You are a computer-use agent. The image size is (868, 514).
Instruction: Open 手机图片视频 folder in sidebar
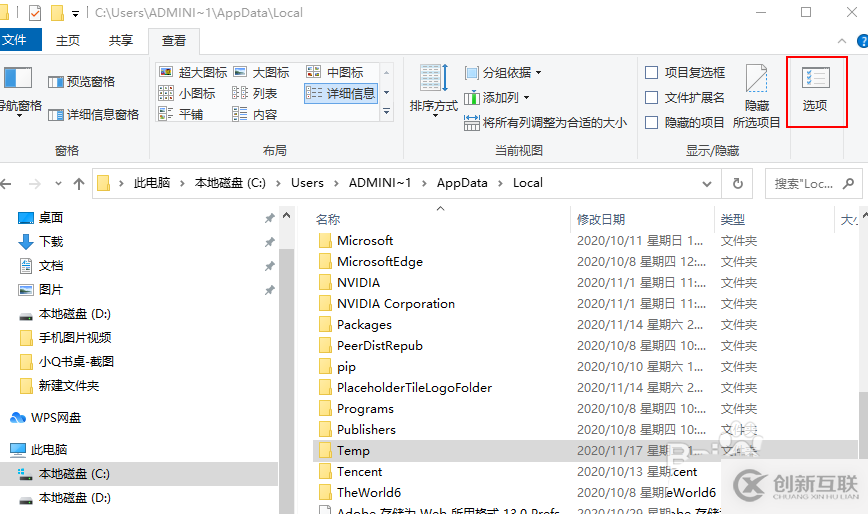pyautogui.click(x=65, y=338)
